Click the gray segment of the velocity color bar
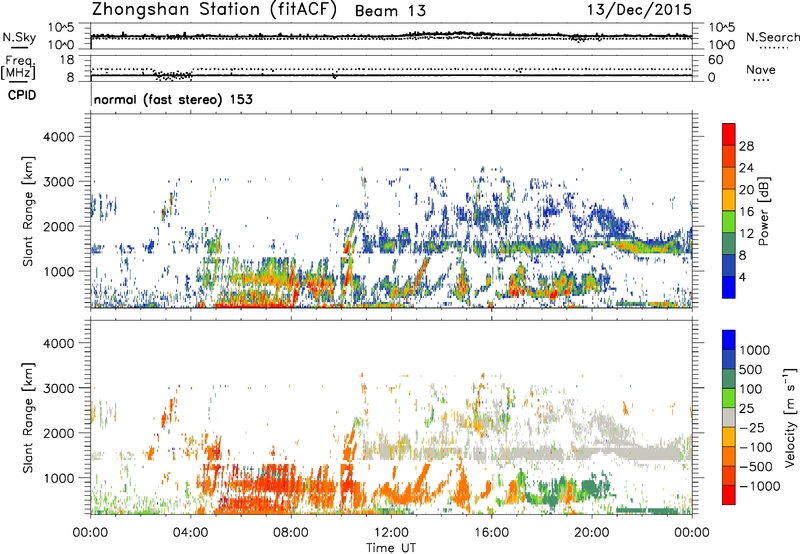Viewport: 800px width, 554px height. (729, 418)
